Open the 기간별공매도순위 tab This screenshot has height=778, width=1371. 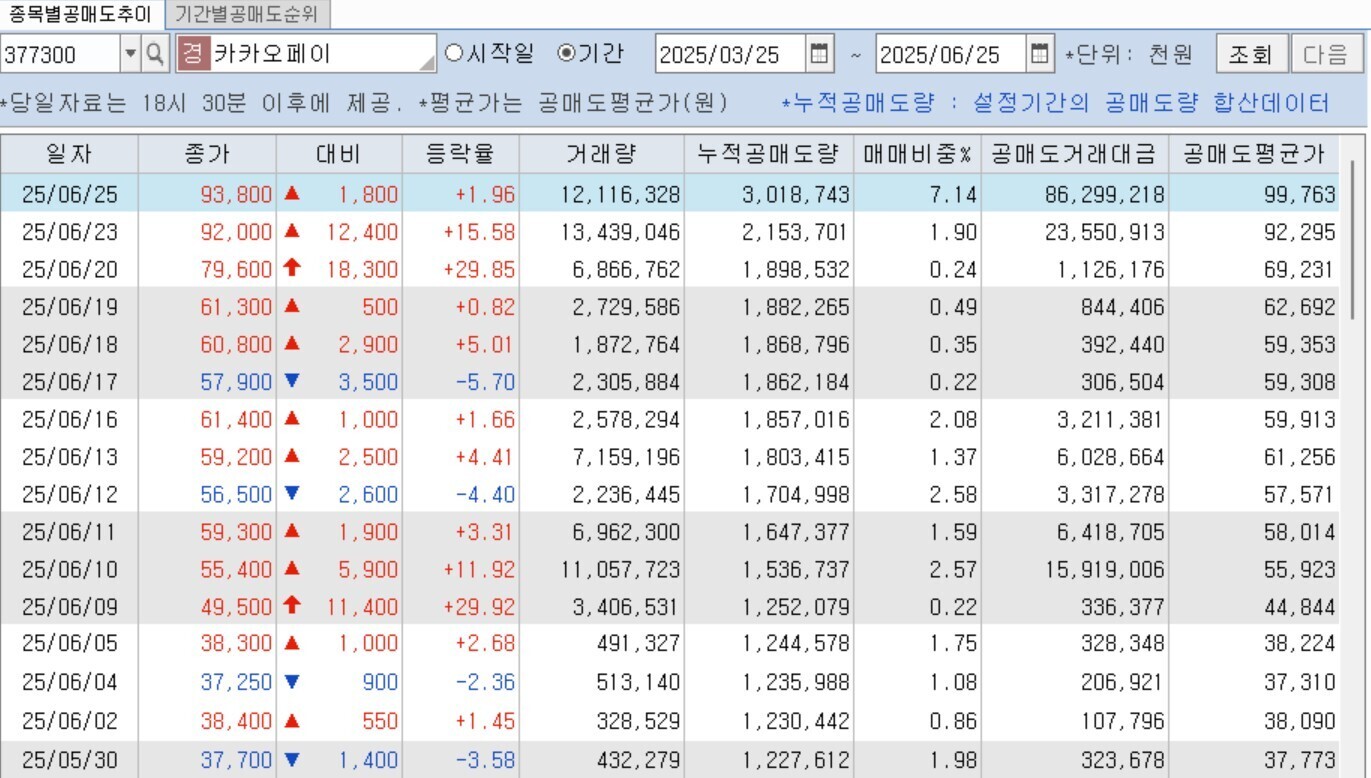(x=247, y=15)
